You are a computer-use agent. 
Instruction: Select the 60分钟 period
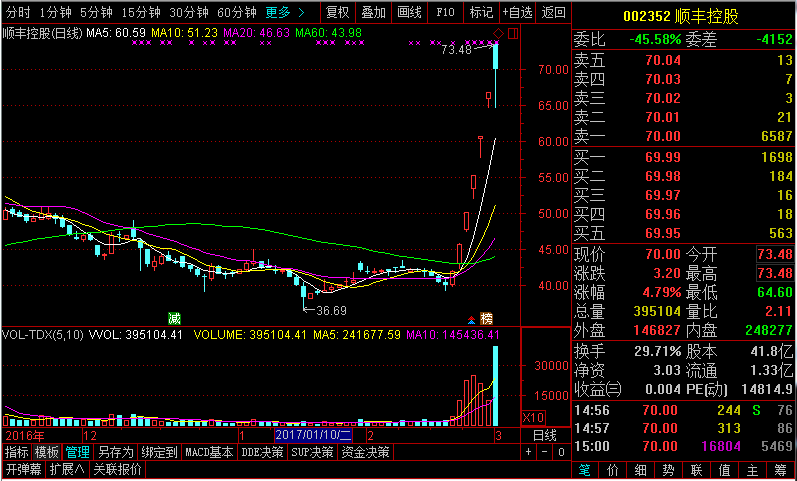236,12
